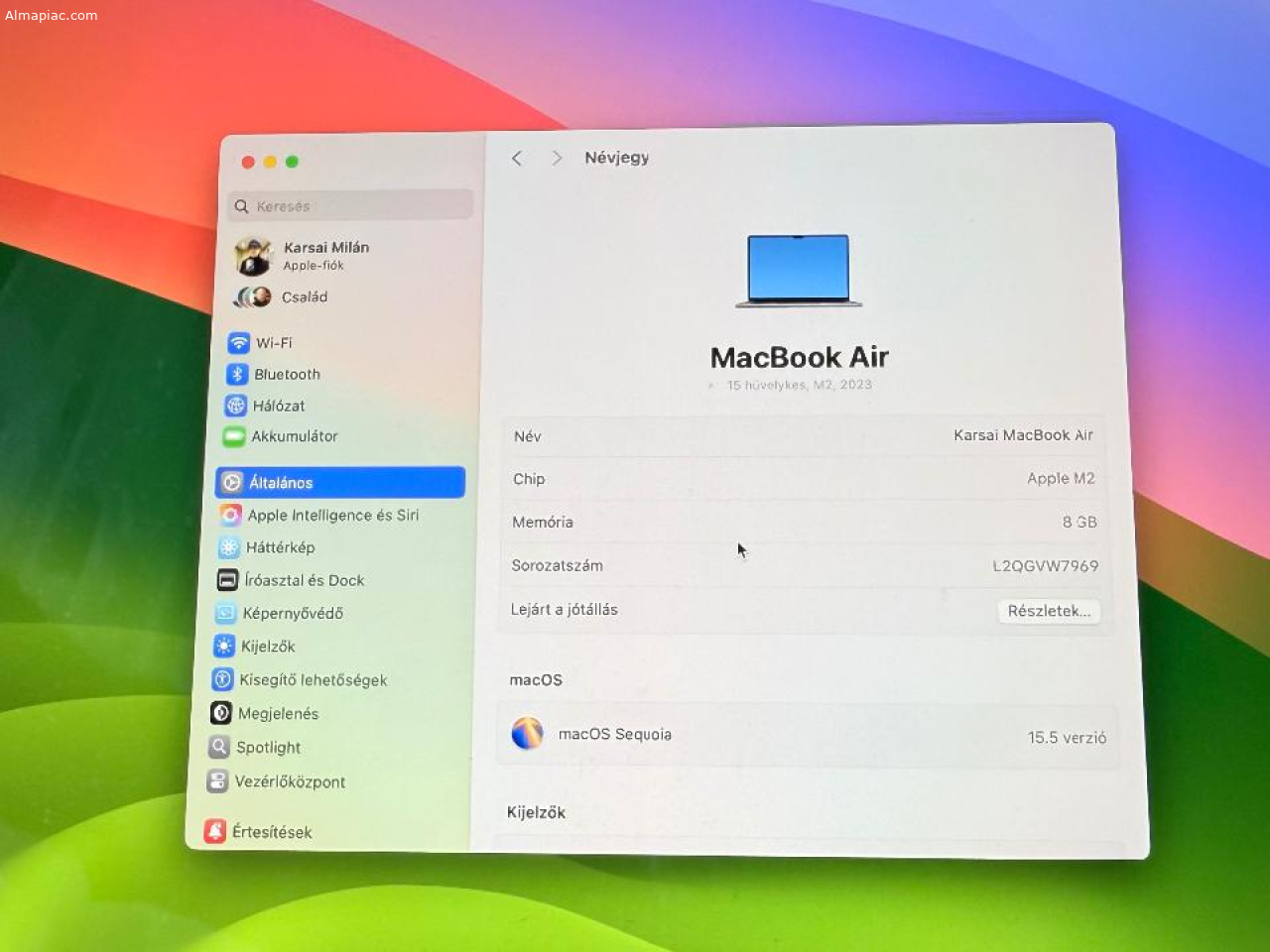Click the macOS Sequoia name text
Image resolution: width=1270 pixels, height=952 pixels.
pyautogui.click(x=615, y=735)
